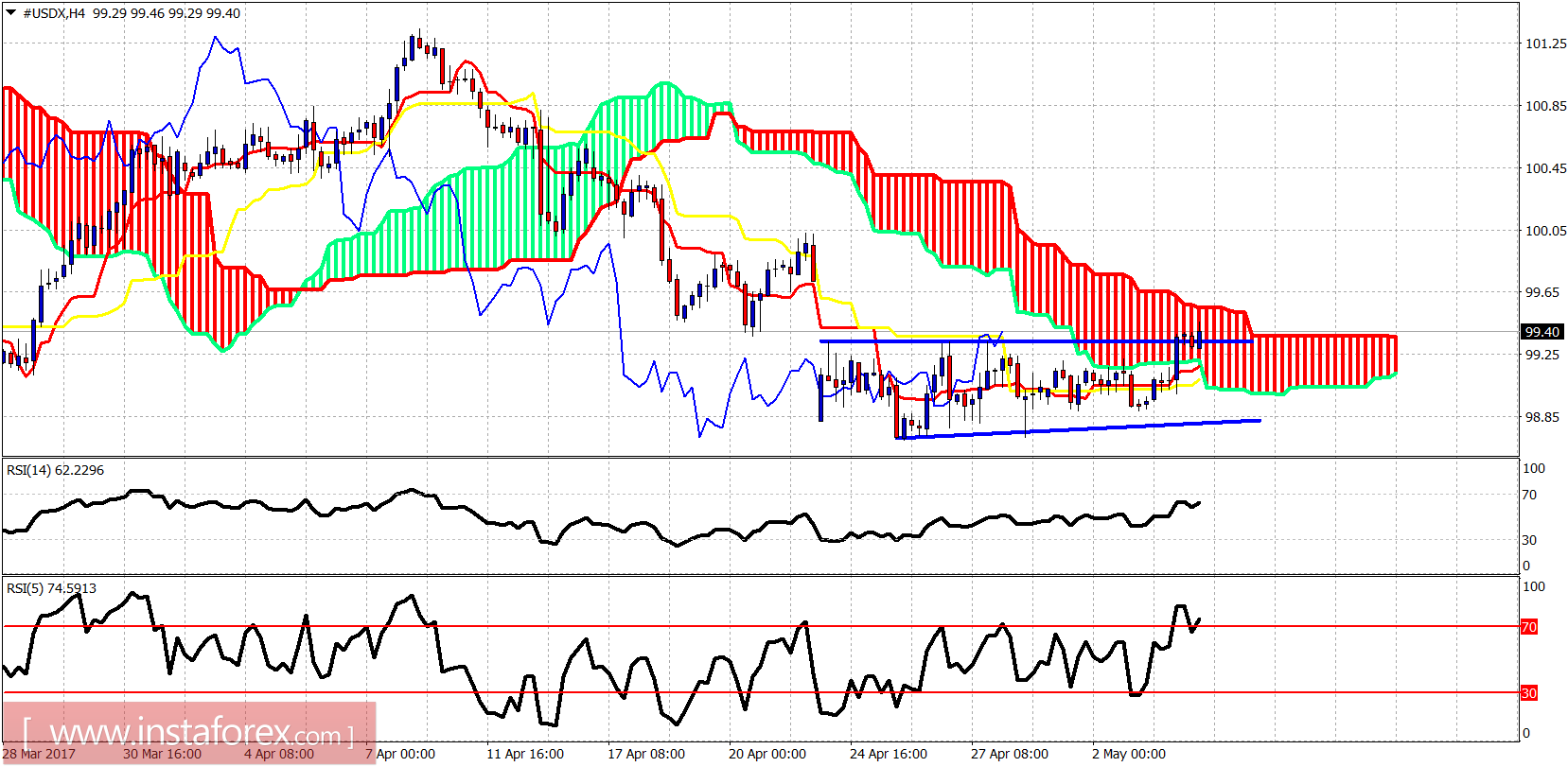
Task: Click the 17 Apr 08:00 date label
Action: click(x=646, y=754)
